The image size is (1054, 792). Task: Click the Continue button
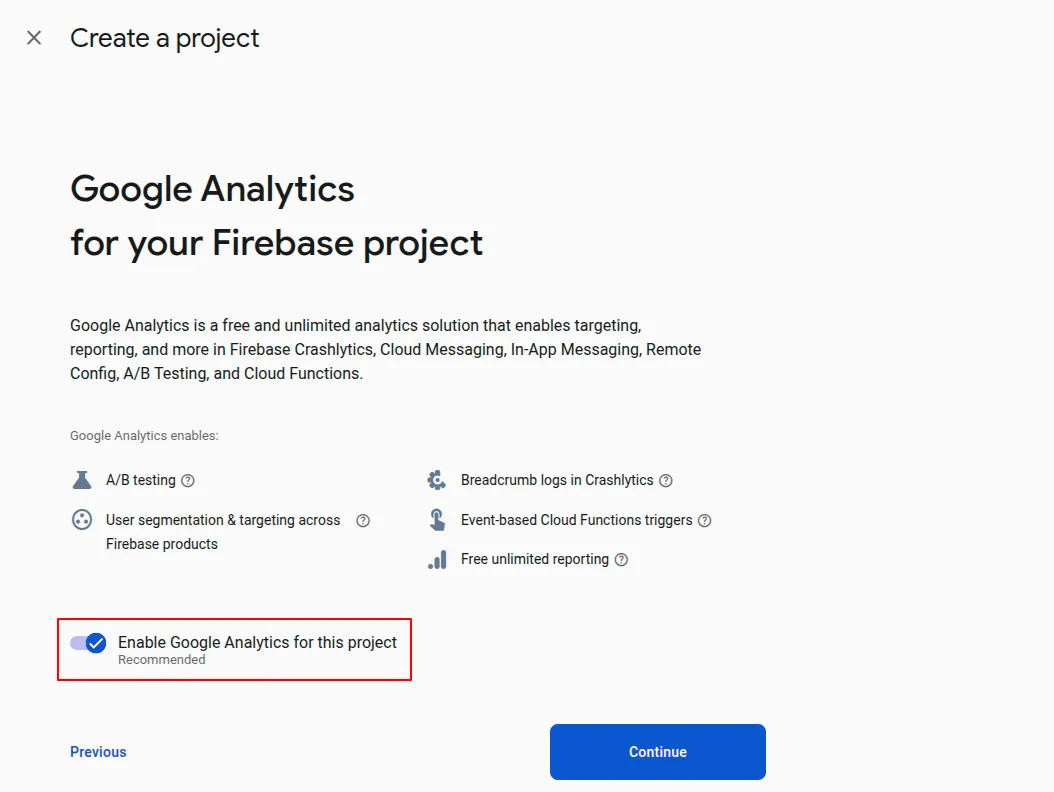pos(657,751)
